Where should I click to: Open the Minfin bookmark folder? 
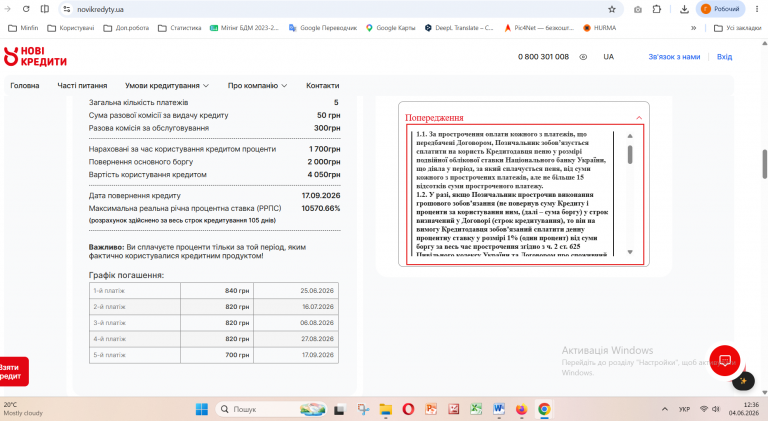[x=23, y=28]
